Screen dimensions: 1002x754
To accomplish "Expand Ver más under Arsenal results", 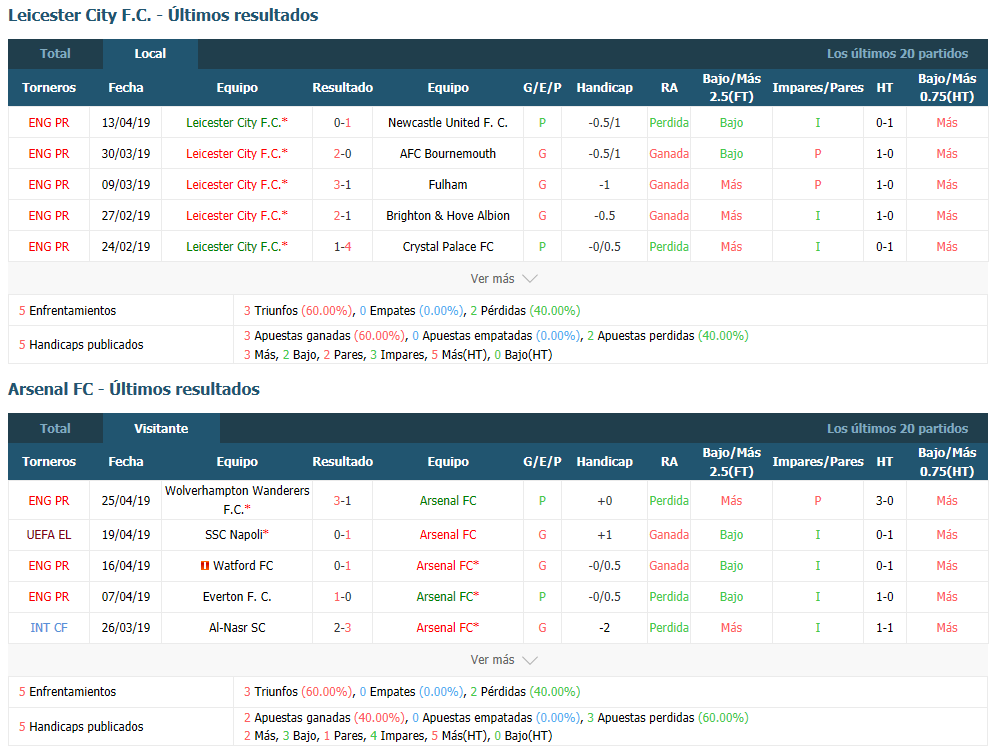I will [x=504, y=659].
